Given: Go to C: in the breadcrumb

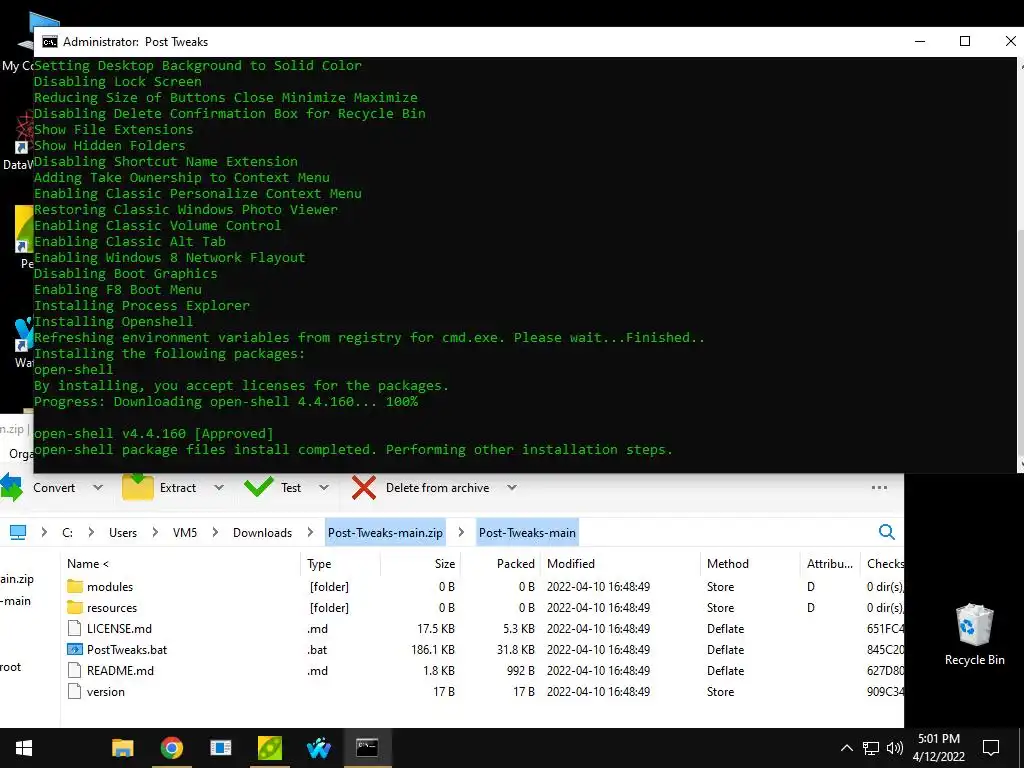Looking at the screenshot, I should (67, 533).
